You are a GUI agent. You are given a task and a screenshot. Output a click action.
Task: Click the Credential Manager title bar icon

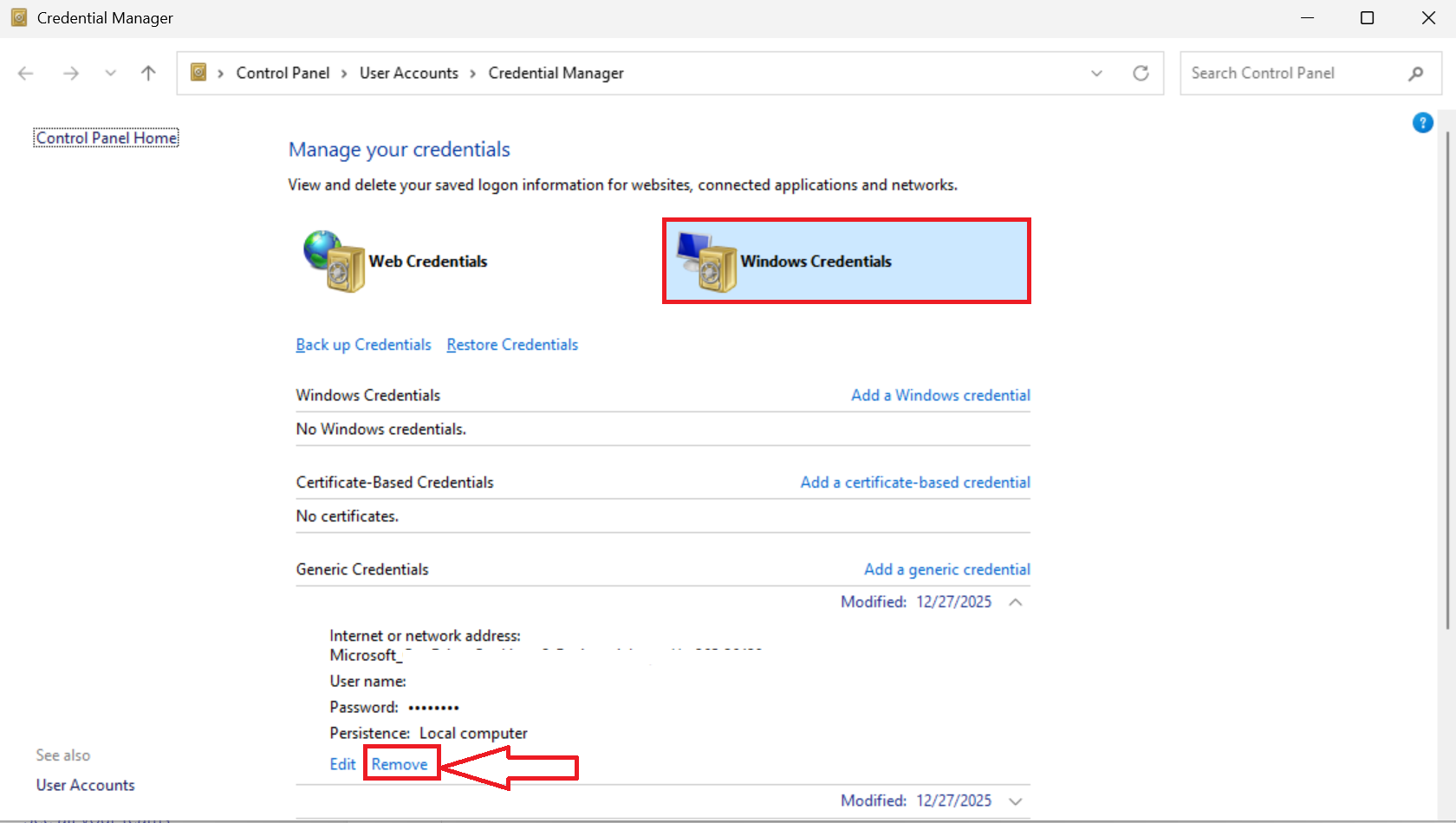[x=19, y=17]
